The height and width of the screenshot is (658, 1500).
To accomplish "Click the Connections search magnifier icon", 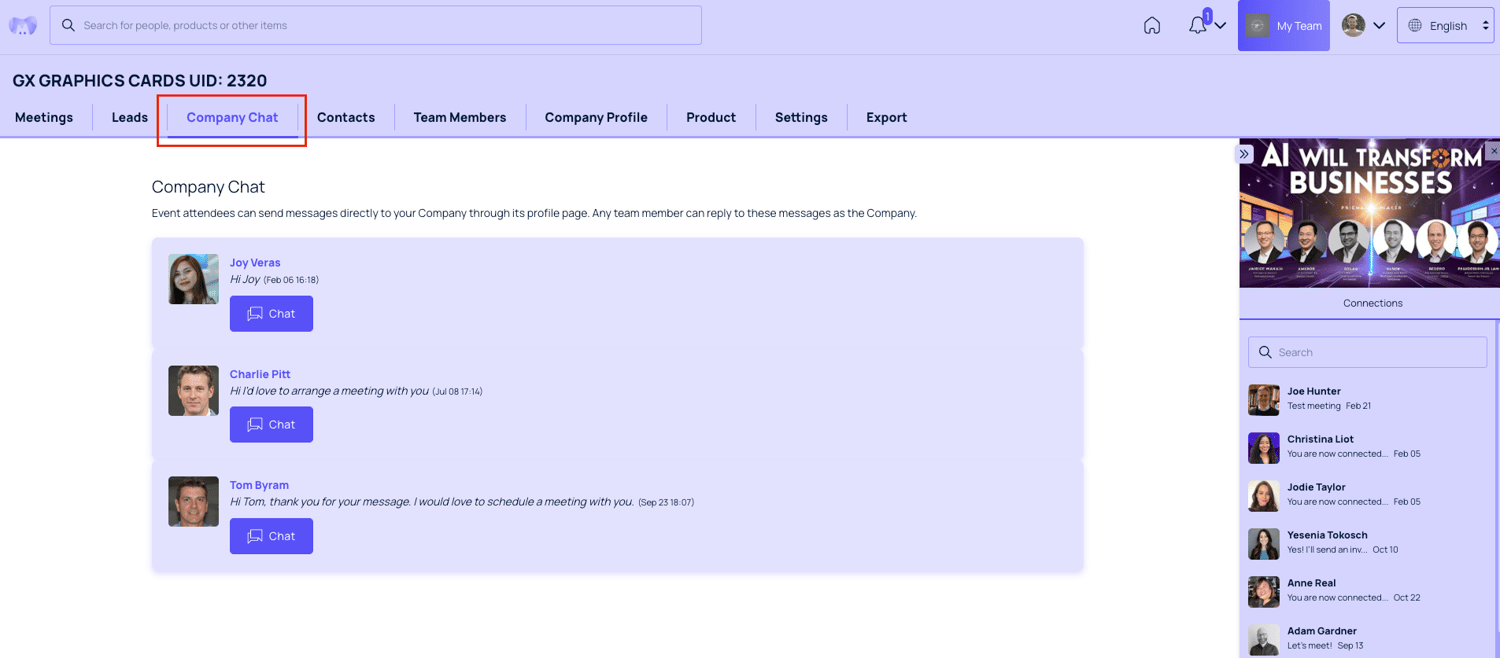I will tap(1265, 352).
